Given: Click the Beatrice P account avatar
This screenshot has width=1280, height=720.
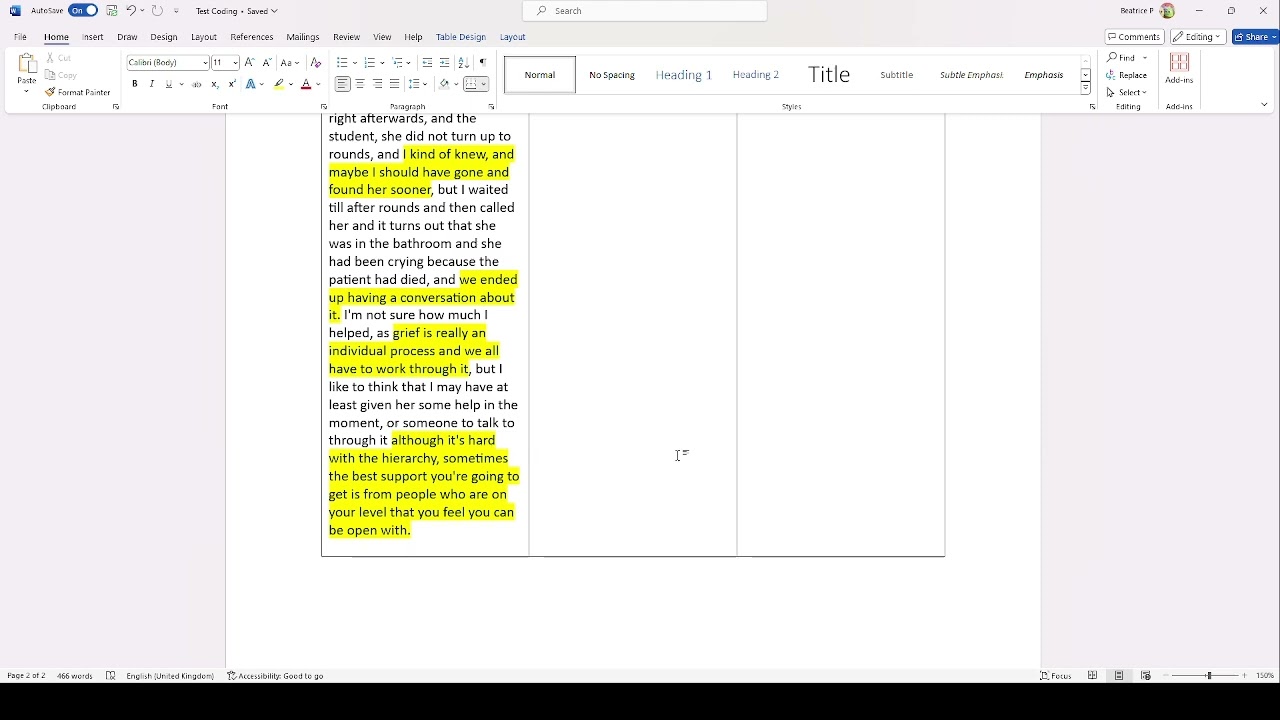Looking at the screenshot, I should [1167, 11].
